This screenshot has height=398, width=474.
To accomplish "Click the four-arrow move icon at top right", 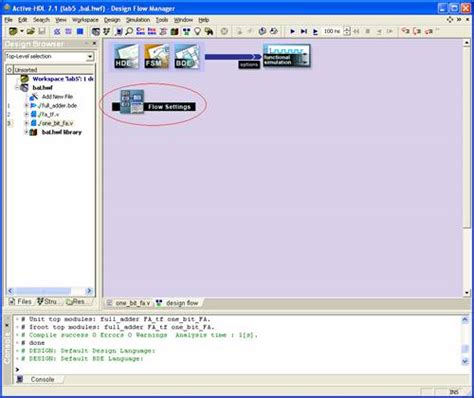I will pos(450,20).
